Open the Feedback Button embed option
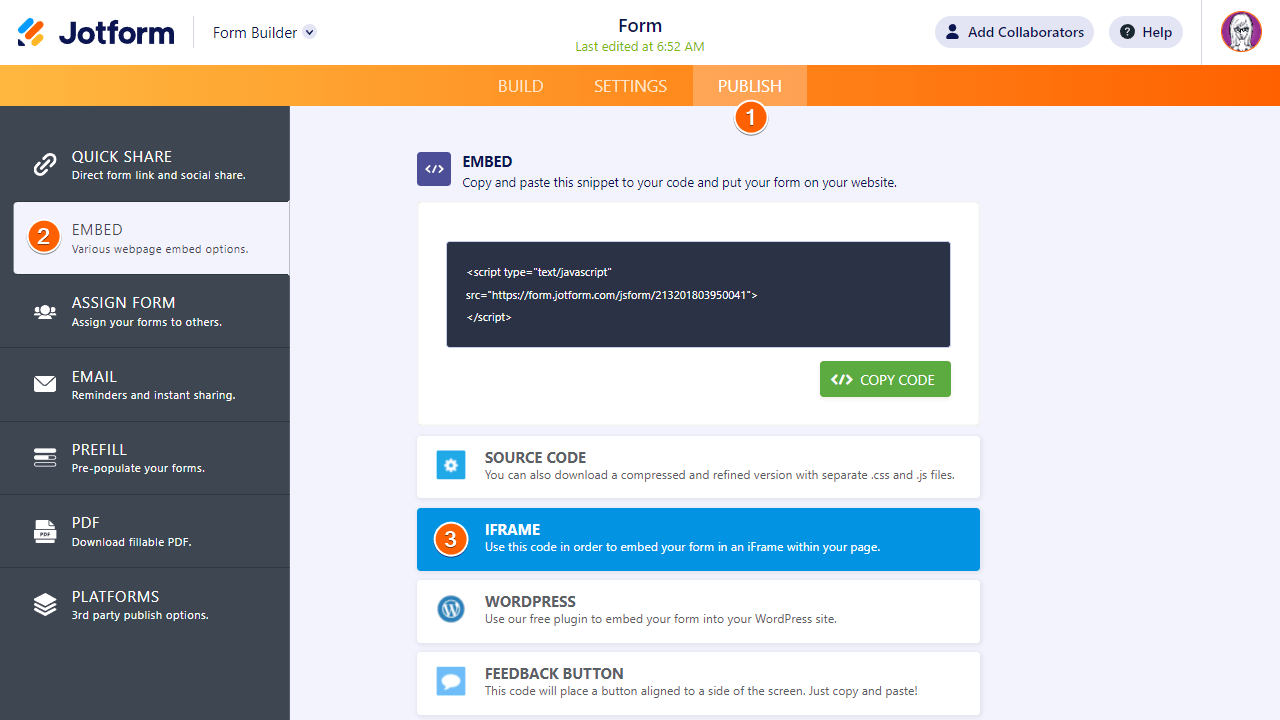Image resolution: width=1280 pixels, height=720 pixels. [x=698, y=683]
